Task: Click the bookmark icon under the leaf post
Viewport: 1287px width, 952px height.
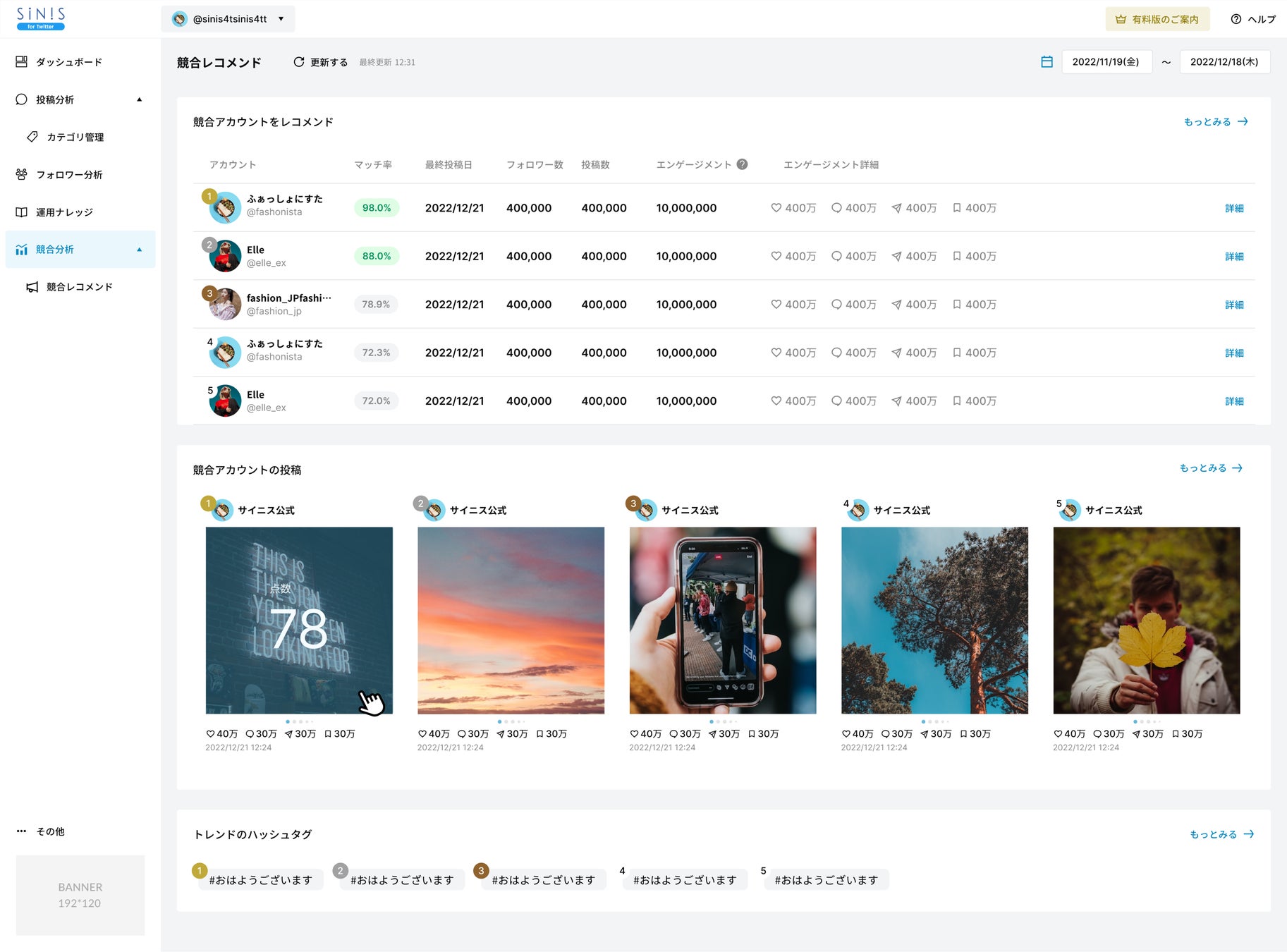Action: (1176, 734)
